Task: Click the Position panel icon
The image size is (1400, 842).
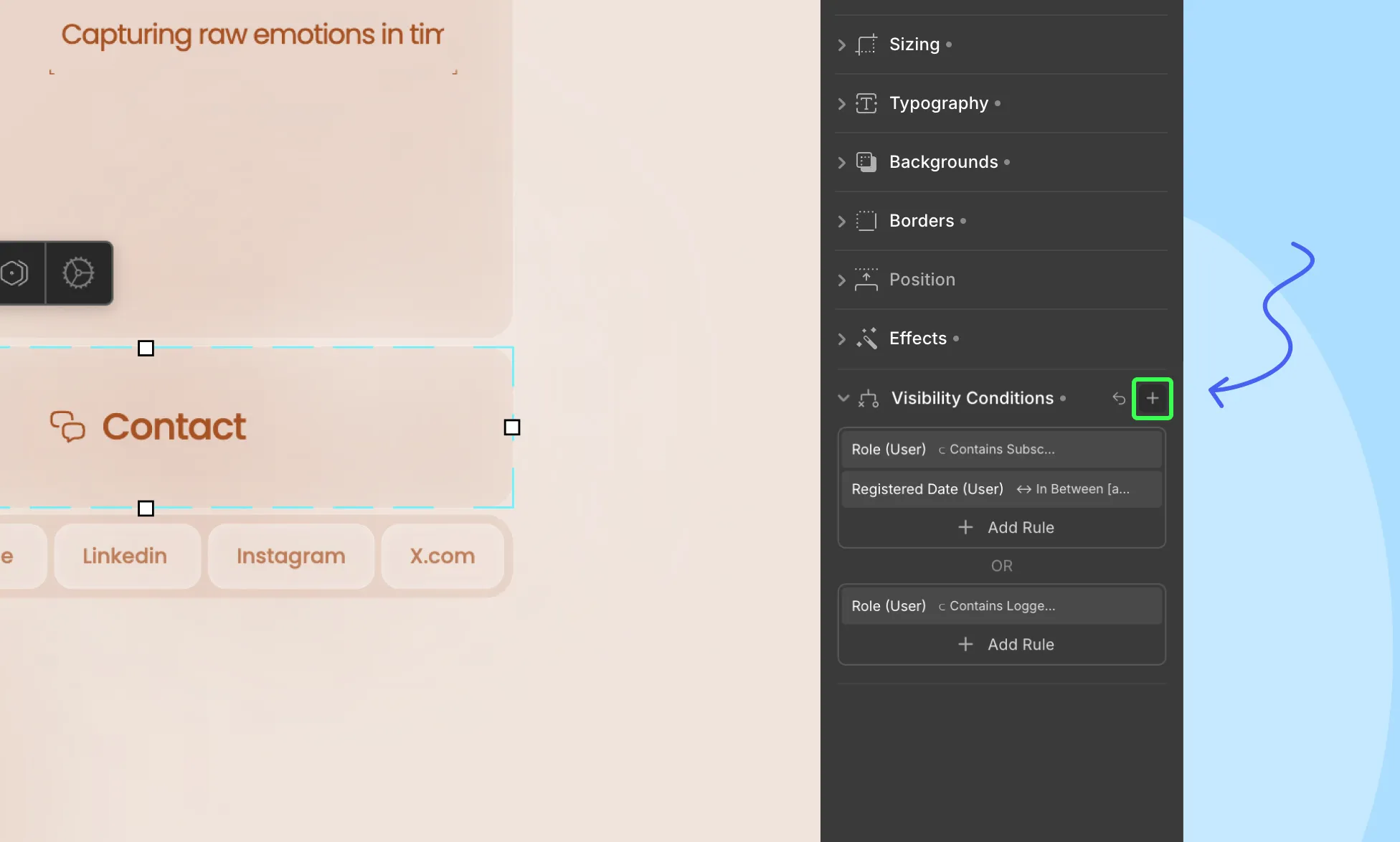Action: pyautogui.click(x=866, y=280)
